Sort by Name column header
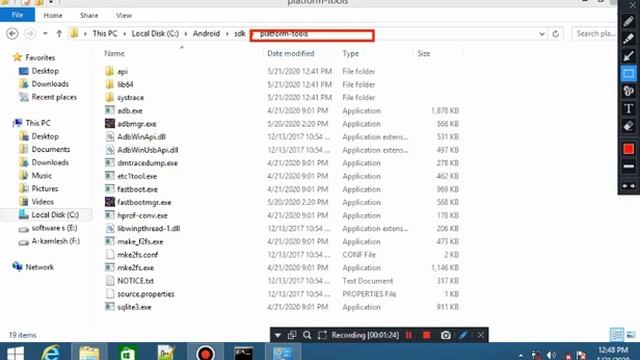 tap(114, 53)
